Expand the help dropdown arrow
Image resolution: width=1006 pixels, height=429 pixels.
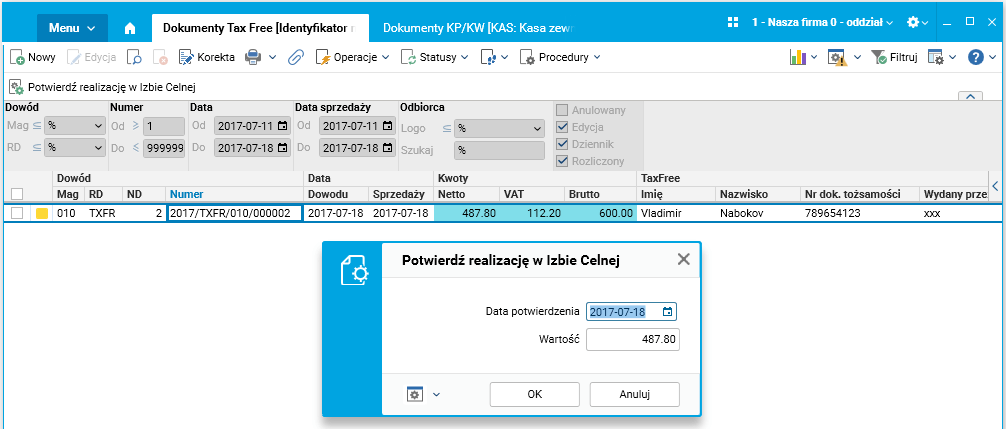click(993, 57)
